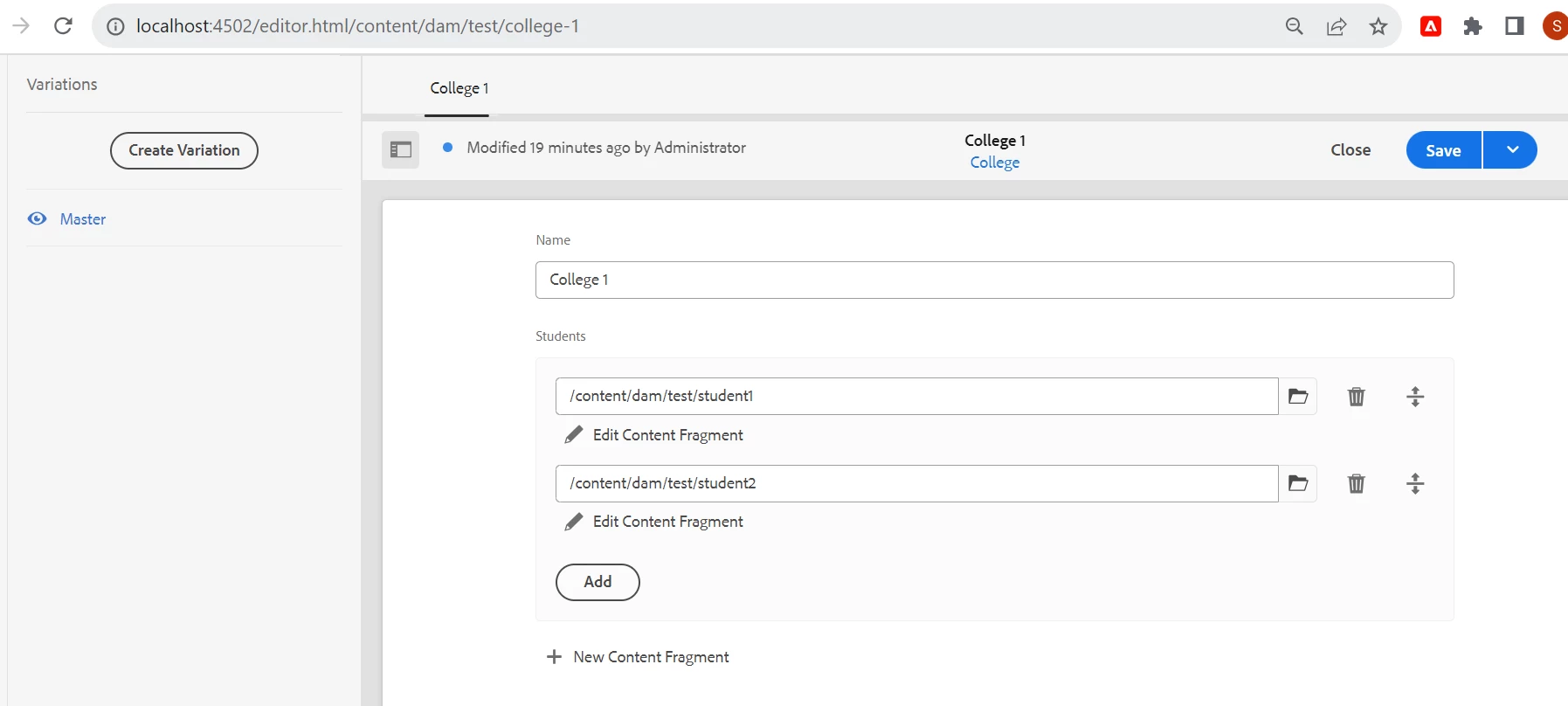Screen dimensions: 1568x706
Task: Click the Name input field
Action: [x=994, y=280]
